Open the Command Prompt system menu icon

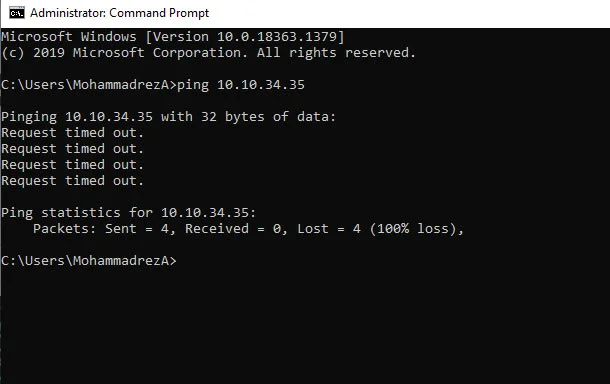tap(17, 13)
